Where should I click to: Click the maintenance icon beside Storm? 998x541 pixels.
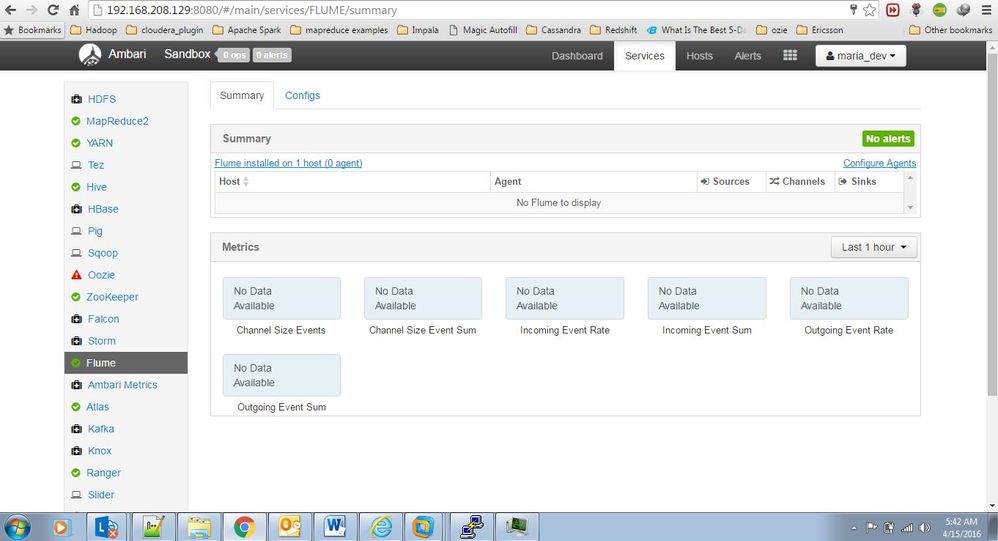pyautogui.click(x=76, y=341)
